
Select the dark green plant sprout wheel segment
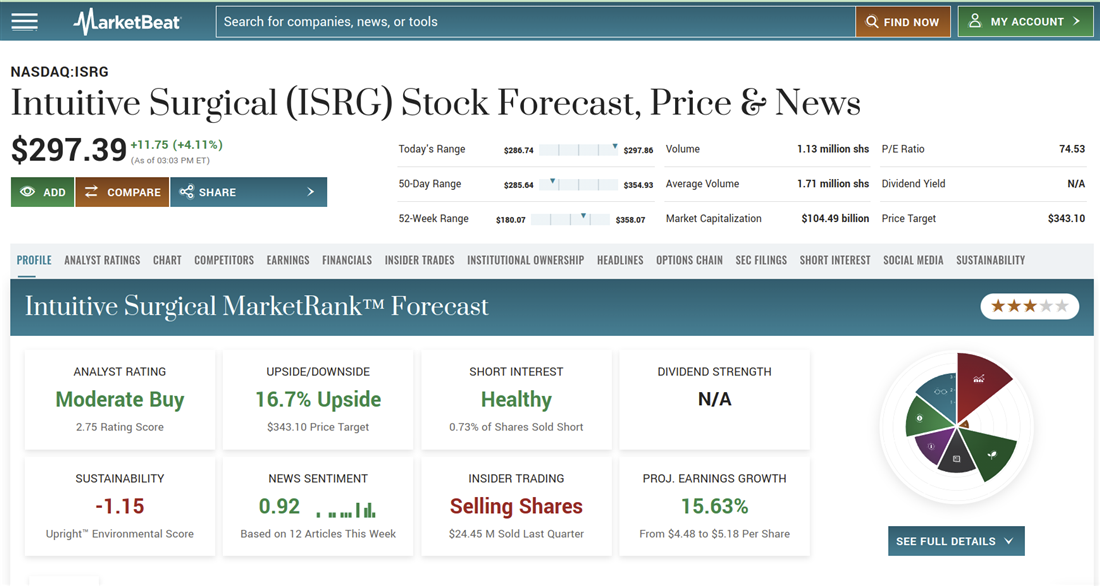991,451
